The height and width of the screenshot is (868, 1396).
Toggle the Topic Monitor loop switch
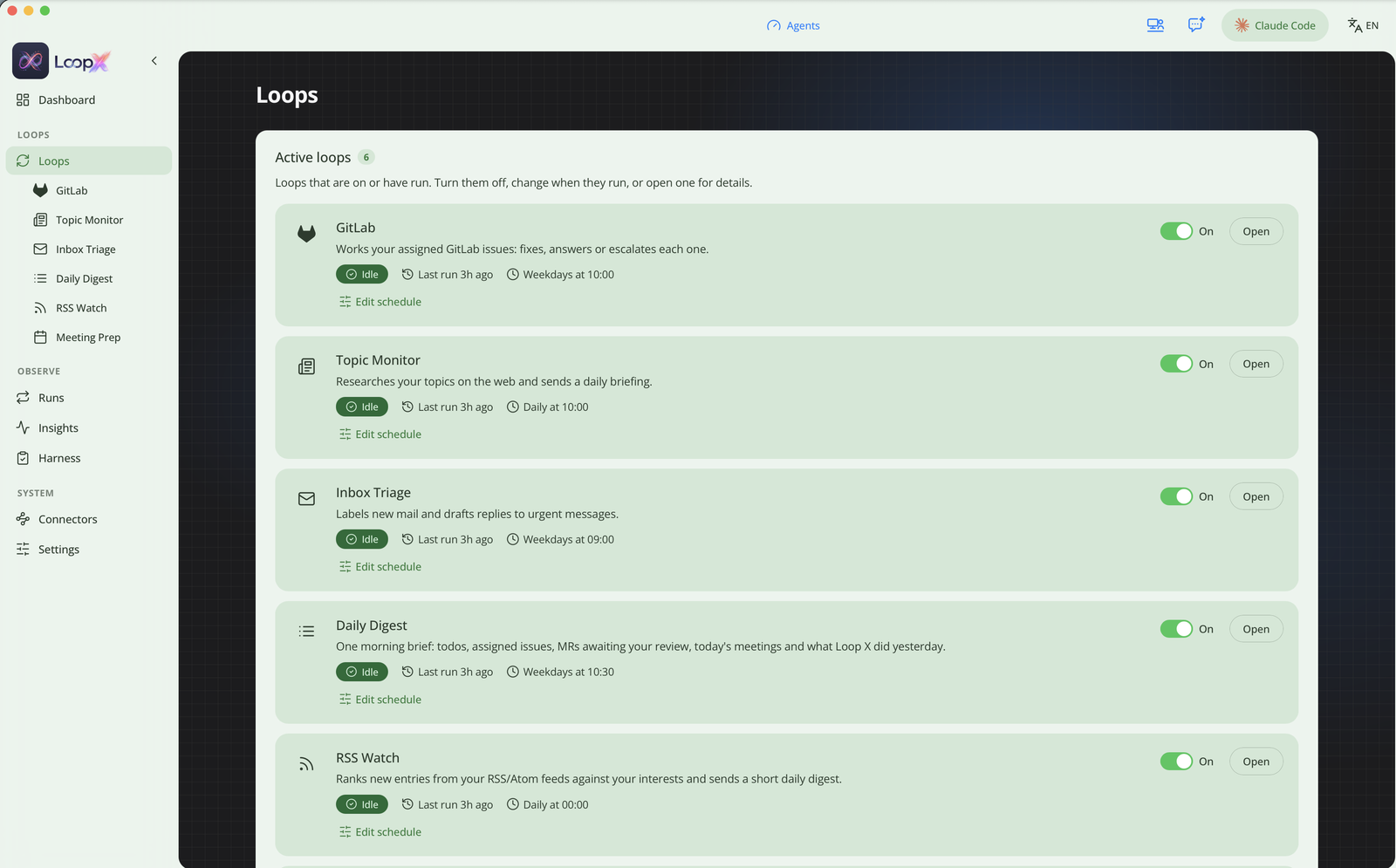(1176, 364)
